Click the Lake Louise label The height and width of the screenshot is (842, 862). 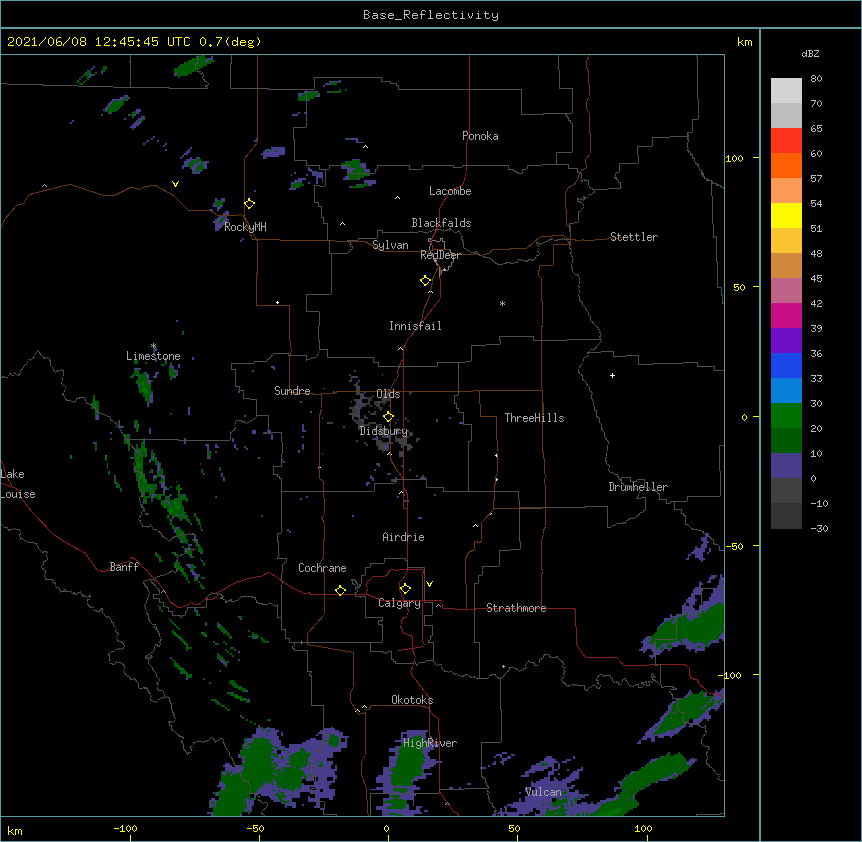[x=18, y=484]
